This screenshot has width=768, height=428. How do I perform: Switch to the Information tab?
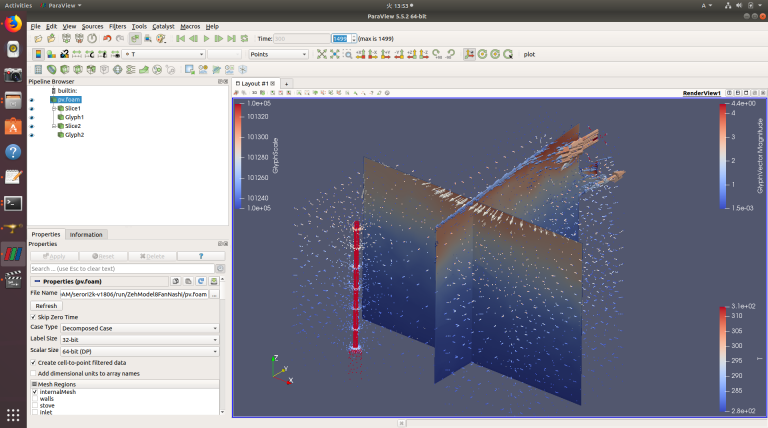(x=86, y=234)
